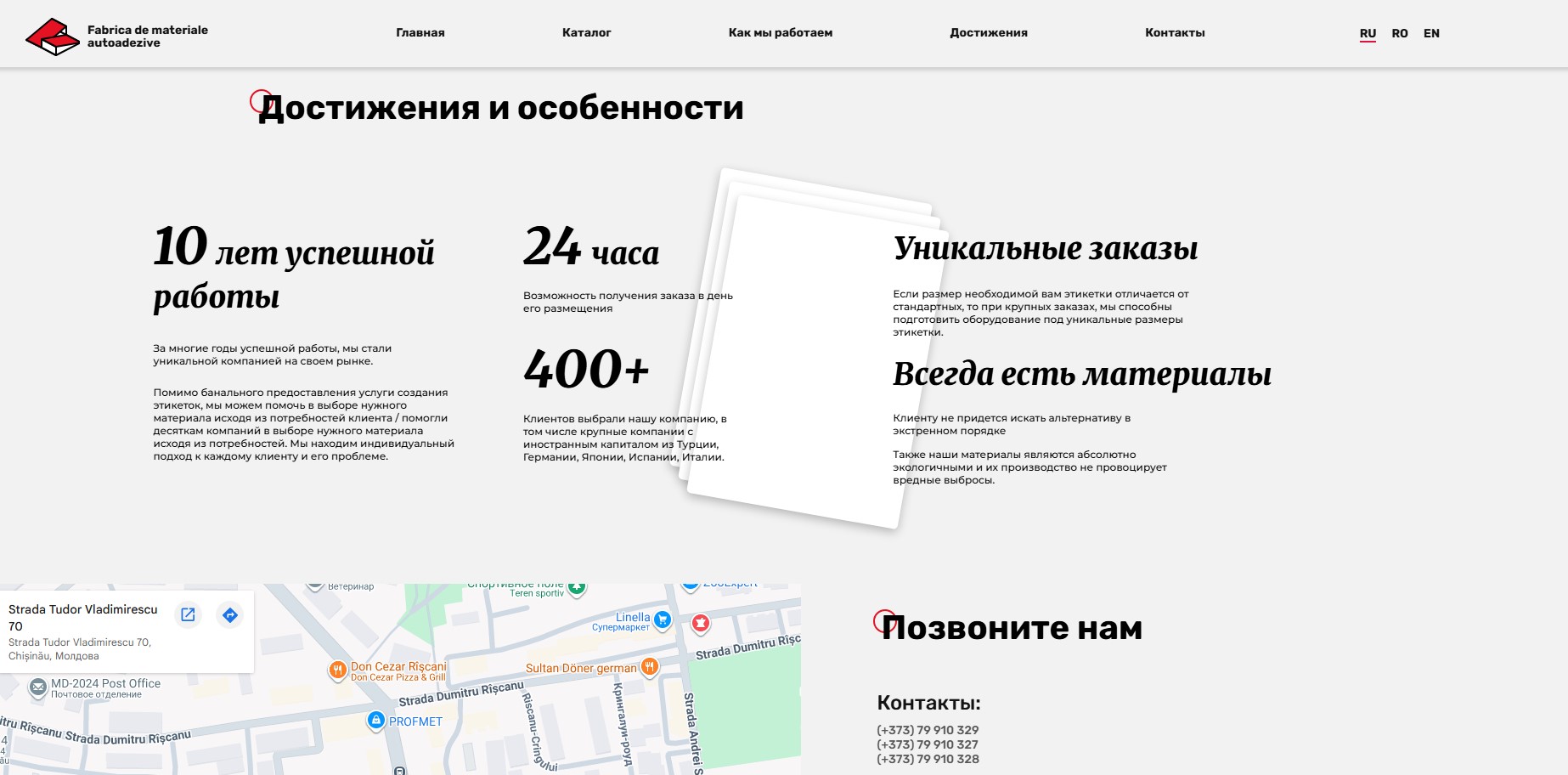Open larger map view icon
This screenshot has width=1568, height=775.
tap(189, 614)
